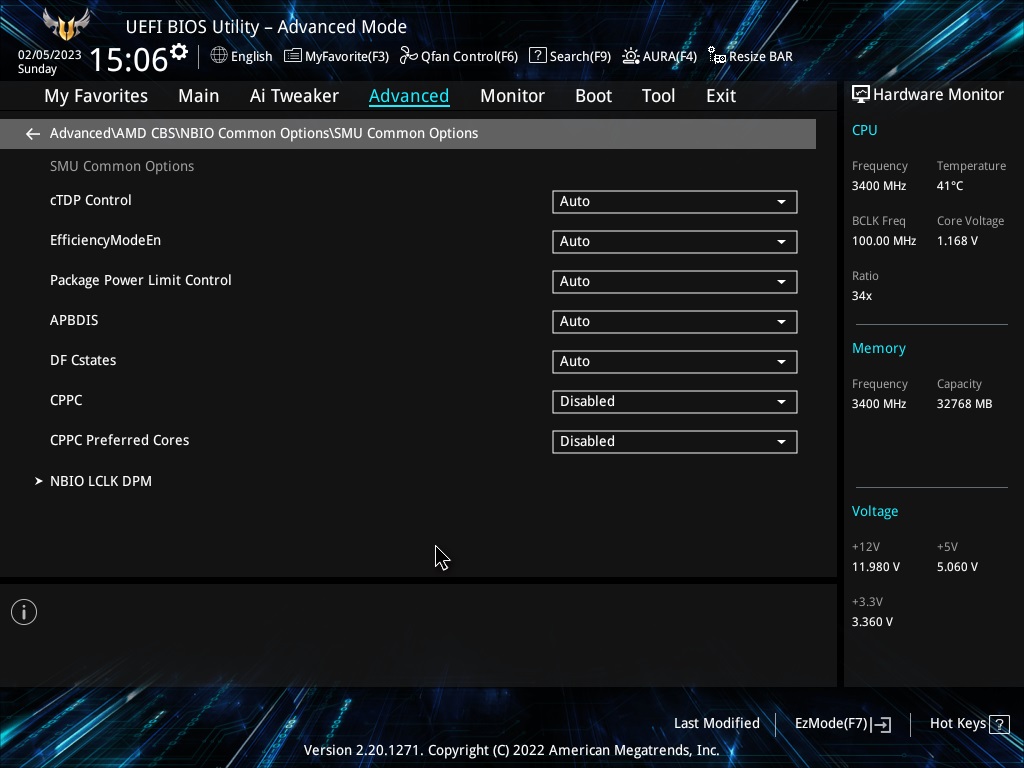Click the Resize BAR label
Viewport: 1024px width, 768px height.
[761, 56]
